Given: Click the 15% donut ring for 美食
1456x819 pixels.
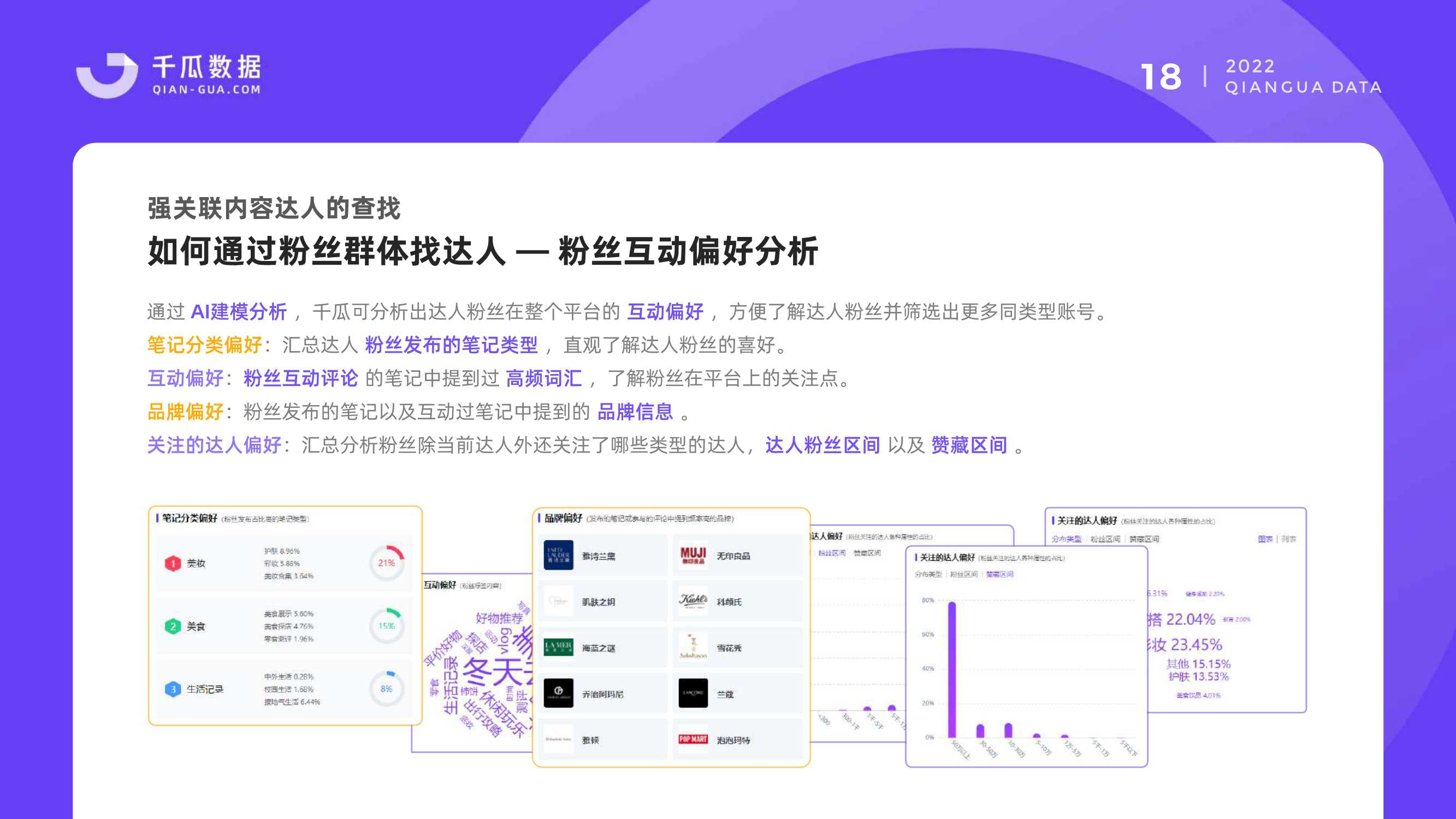Looking at the screenshot, I should coord(387,626).
